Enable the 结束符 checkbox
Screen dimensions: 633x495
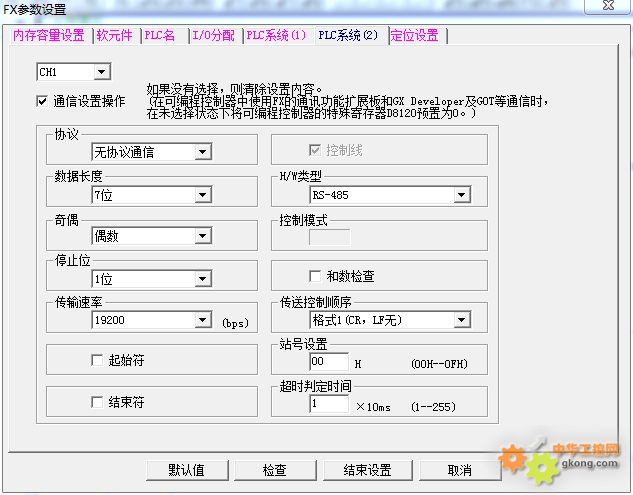click(x=97, y=402)
